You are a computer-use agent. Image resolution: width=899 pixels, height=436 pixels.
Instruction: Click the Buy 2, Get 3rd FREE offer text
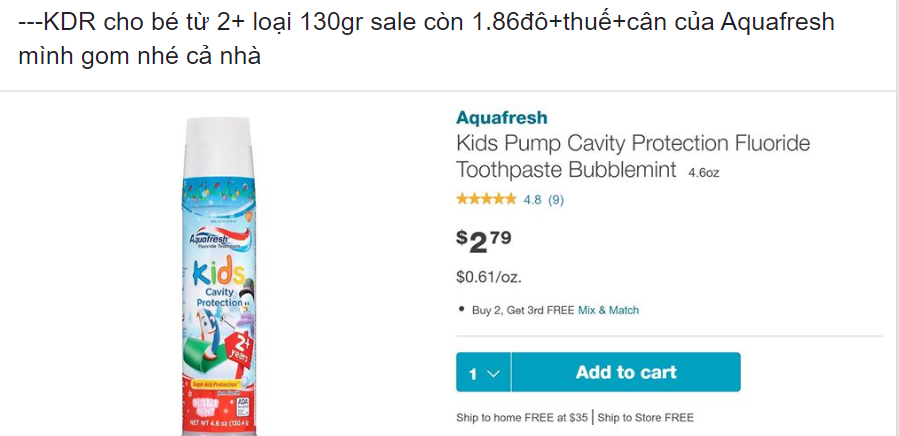(x=523, y=310)
